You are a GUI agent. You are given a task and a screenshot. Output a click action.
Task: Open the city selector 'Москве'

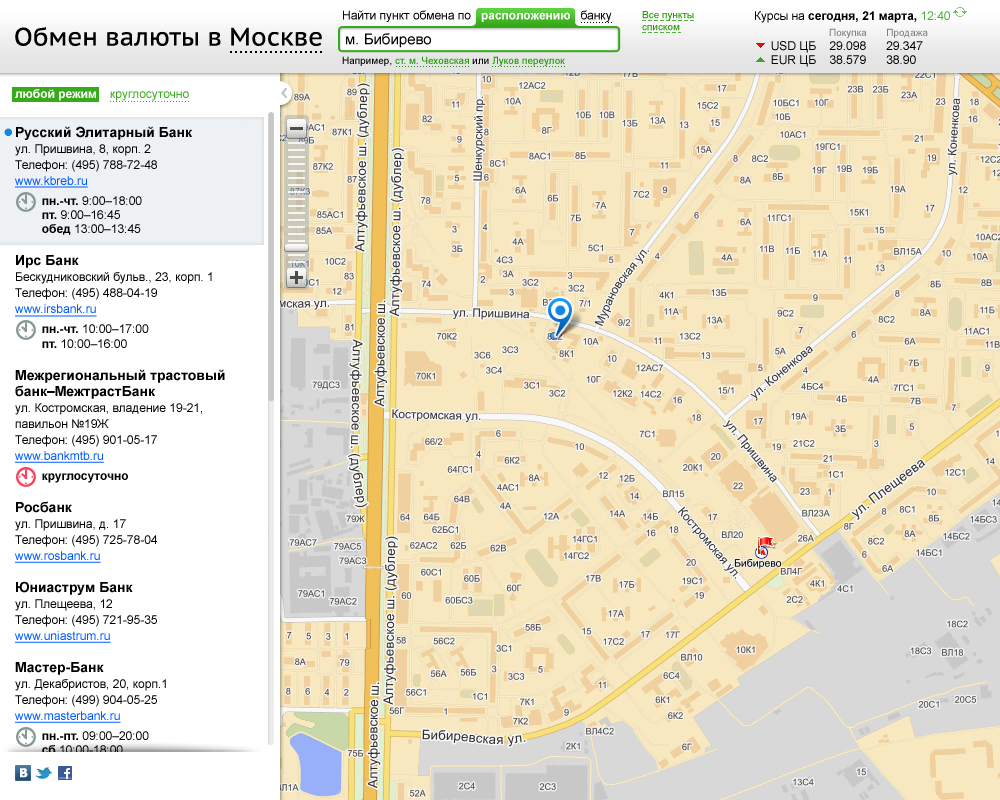pos(275,39)
